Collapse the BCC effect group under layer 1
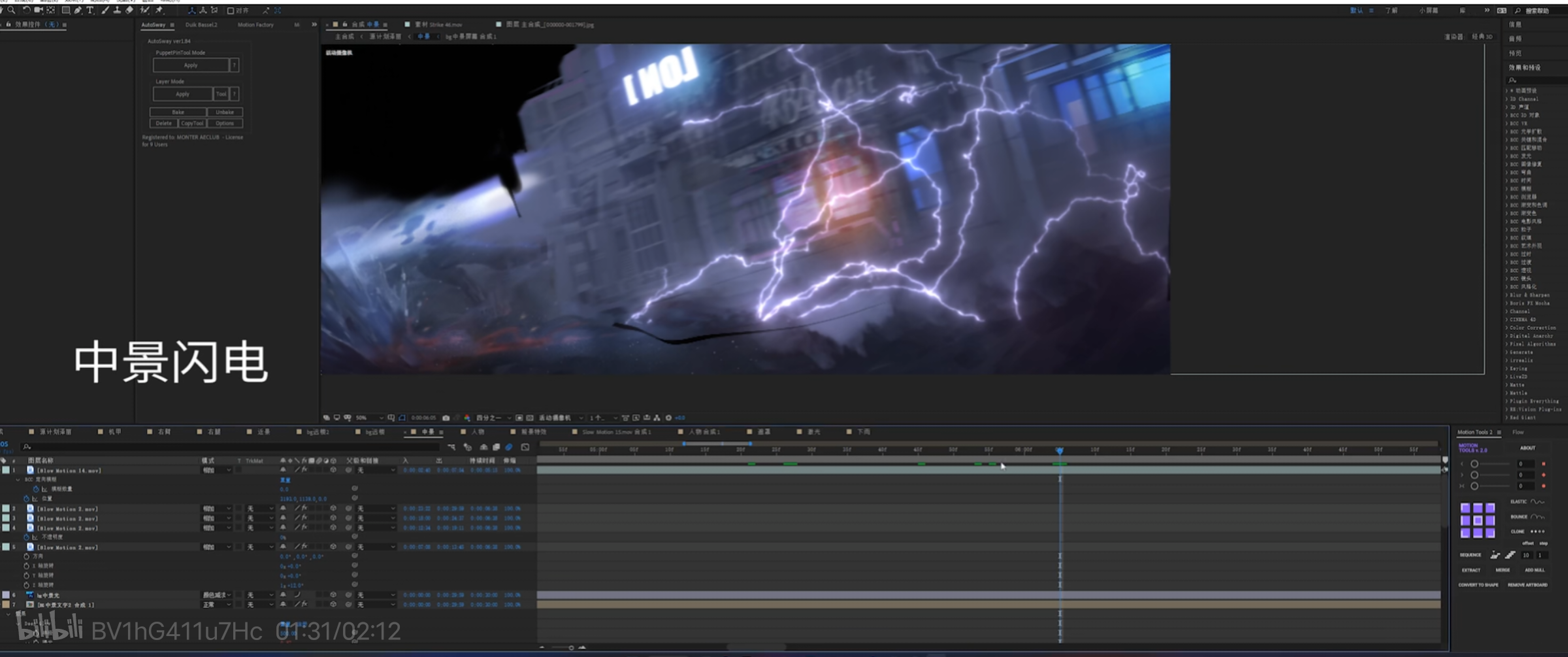The width and height of the screenshot is (1568, 657). [18, 480]
